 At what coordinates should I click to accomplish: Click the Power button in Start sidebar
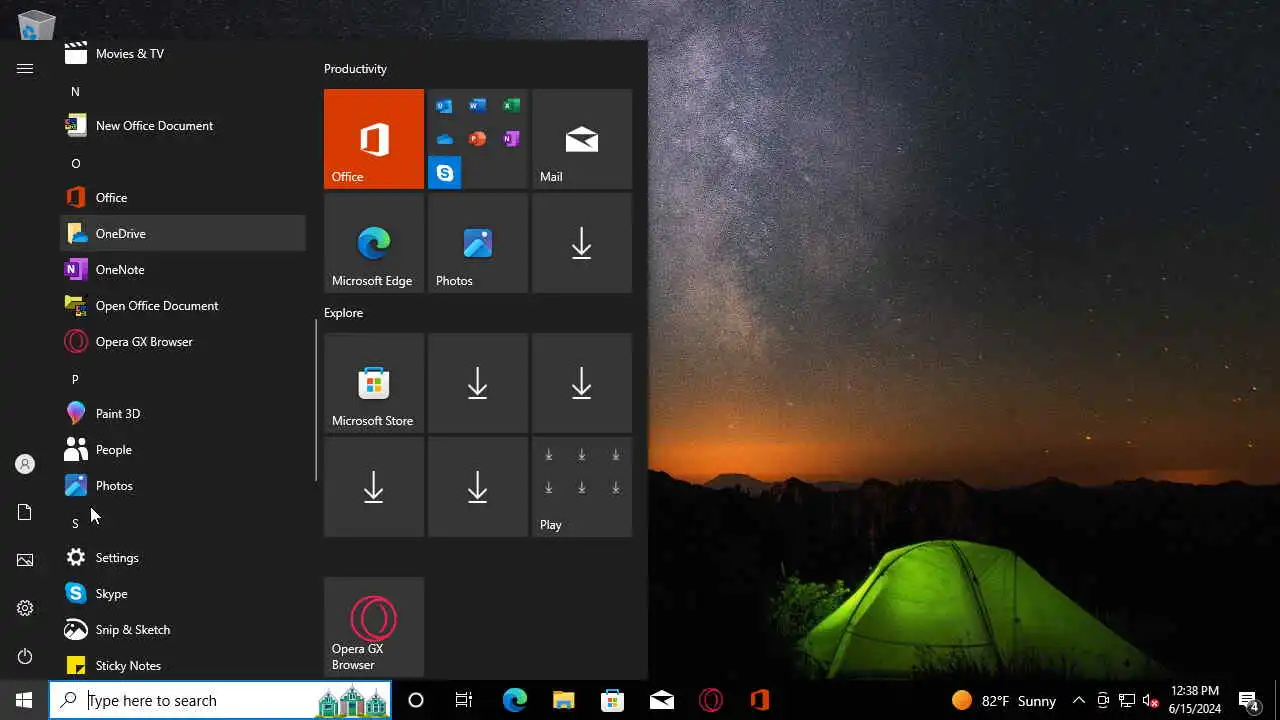(x=25, y=656)
